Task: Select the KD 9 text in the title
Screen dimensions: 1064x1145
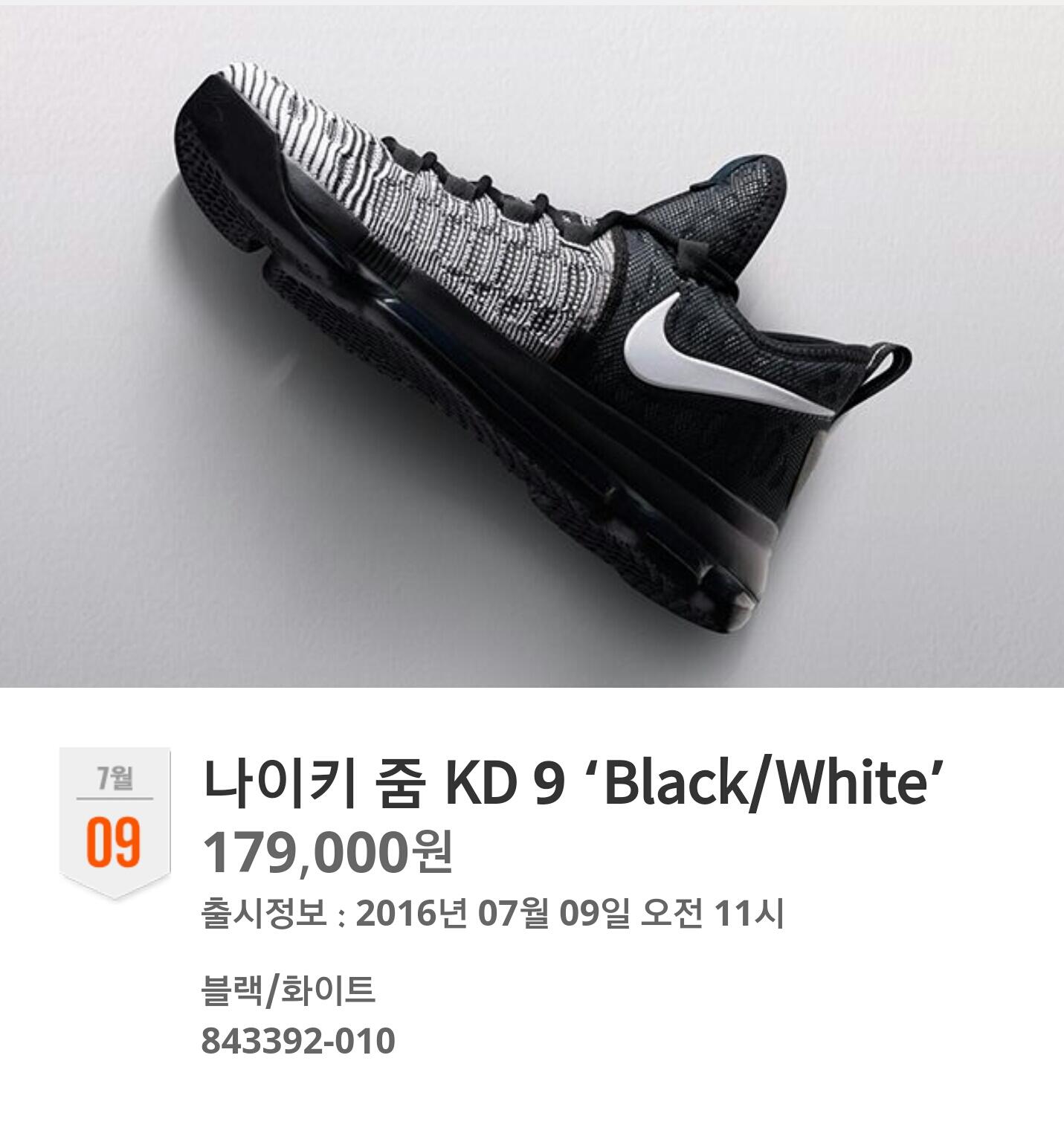Action: pos(505,784)
